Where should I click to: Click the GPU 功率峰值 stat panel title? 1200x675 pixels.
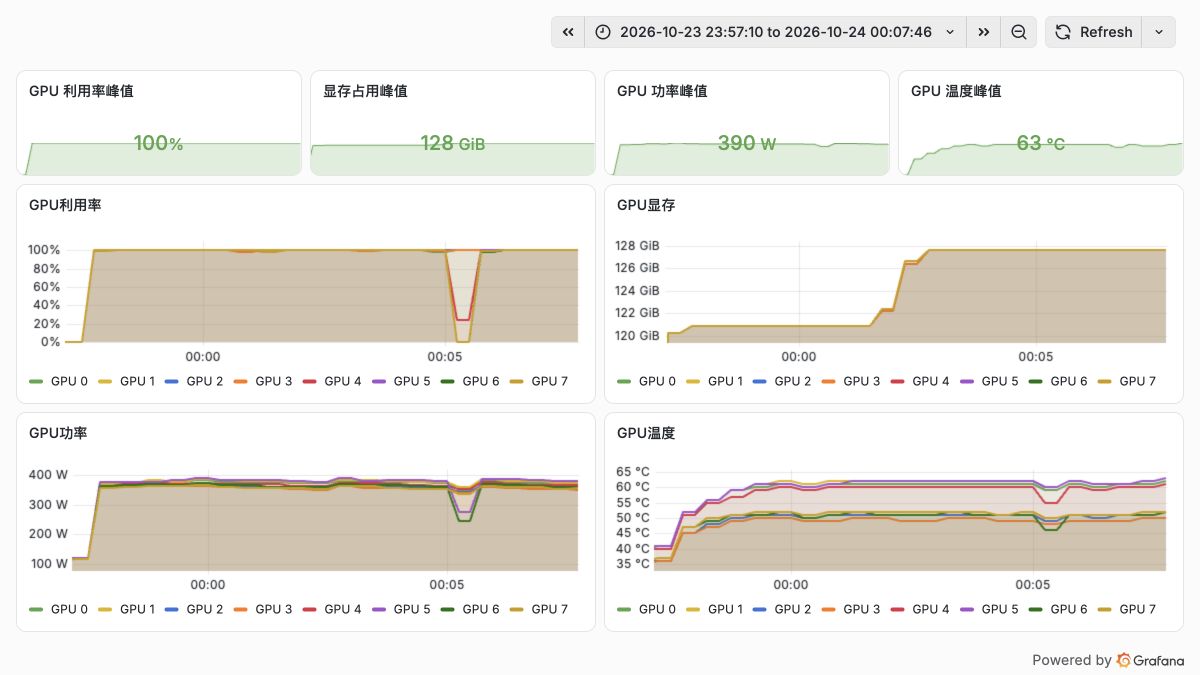(x=662, y=91)
